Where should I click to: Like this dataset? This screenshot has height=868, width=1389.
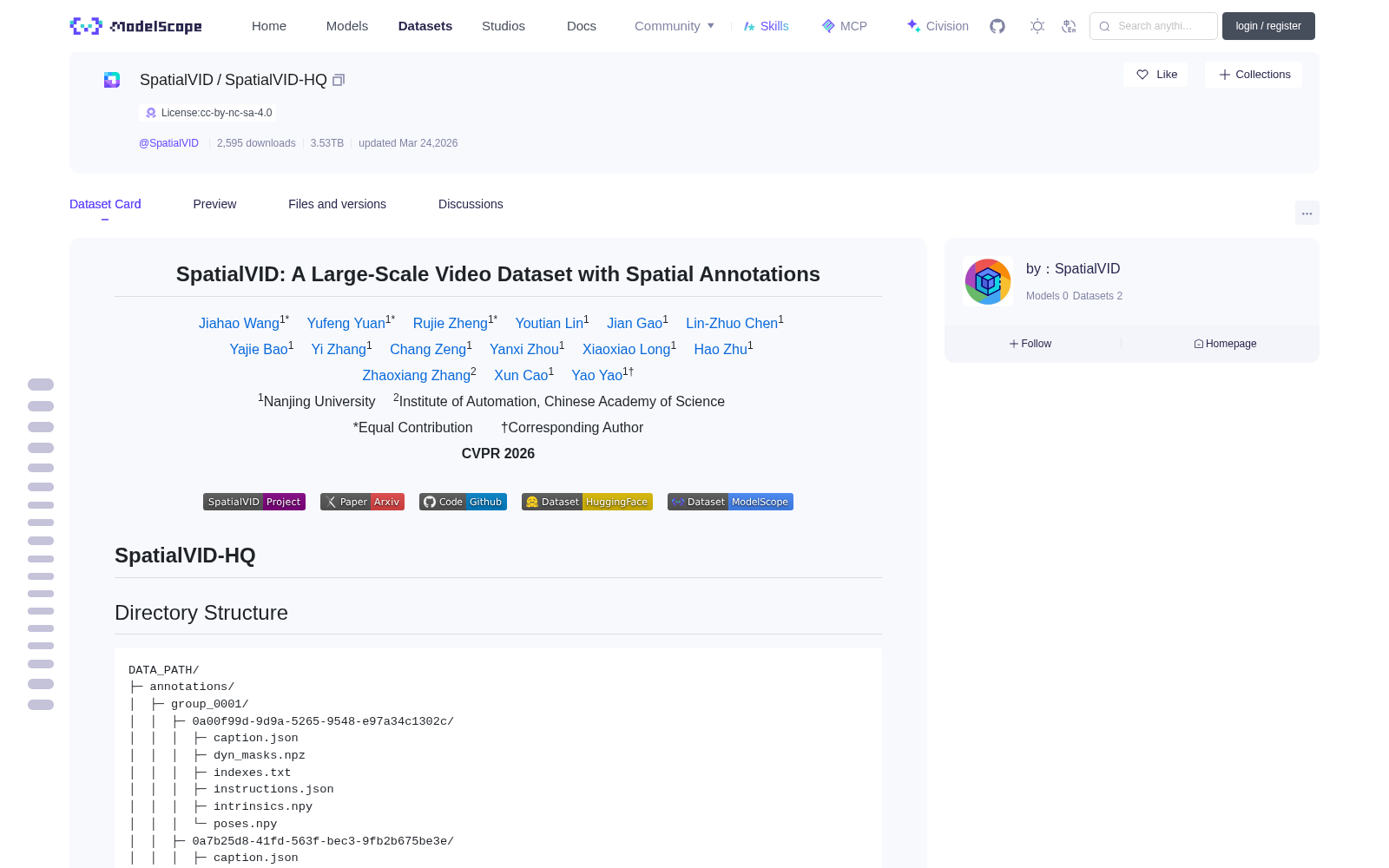[x=1155, y=75]
